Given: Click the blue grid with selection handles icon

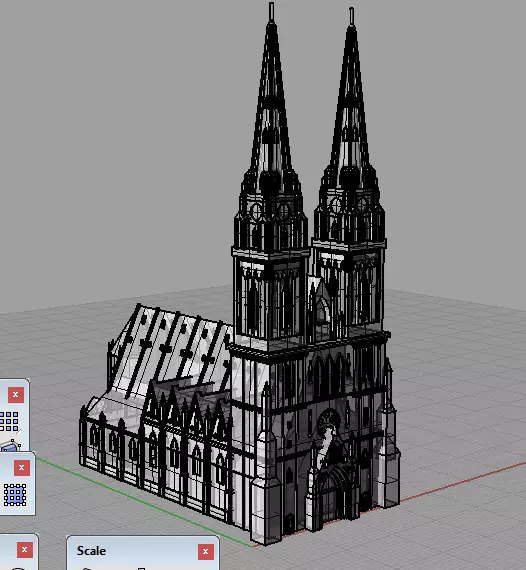Looking at the screenshot, I should [15, 495].
